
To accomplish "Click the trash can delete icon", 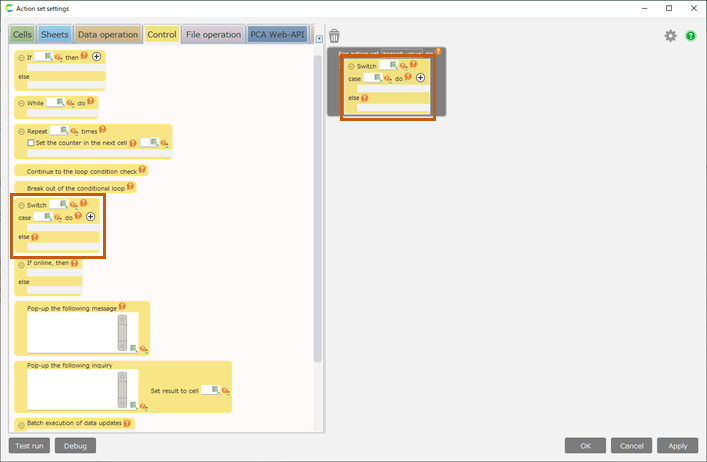I will pyautogui.click(x=334, y=36).
